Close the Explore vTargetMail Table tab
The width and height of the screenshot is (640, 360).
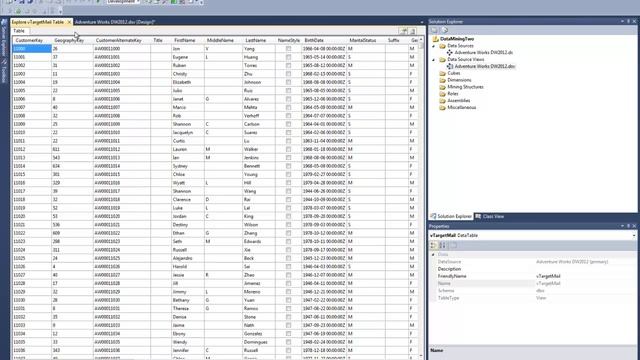(x=69, y=22)
